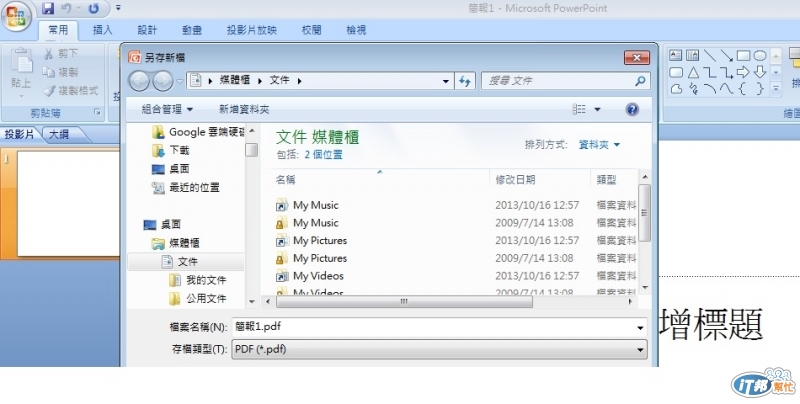Open the 組合管理 menu
The width and height of the screenshot is (800, 404).
click(x=167, y=109)
